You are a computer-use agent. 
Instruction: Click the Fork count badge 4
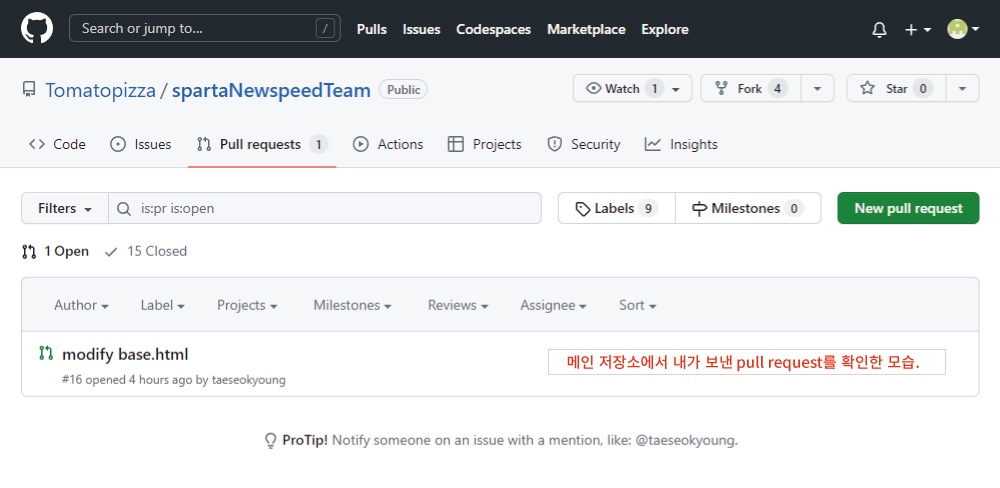(777, 89)
